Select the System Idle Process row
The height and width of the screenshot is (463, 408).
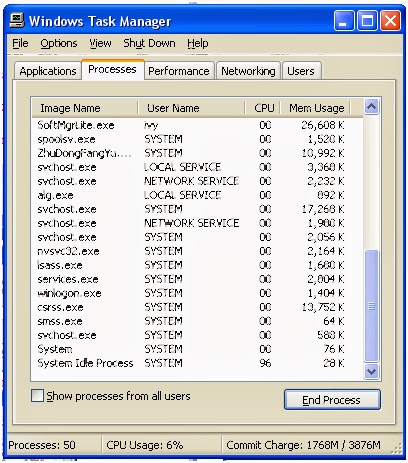point(197,363)
